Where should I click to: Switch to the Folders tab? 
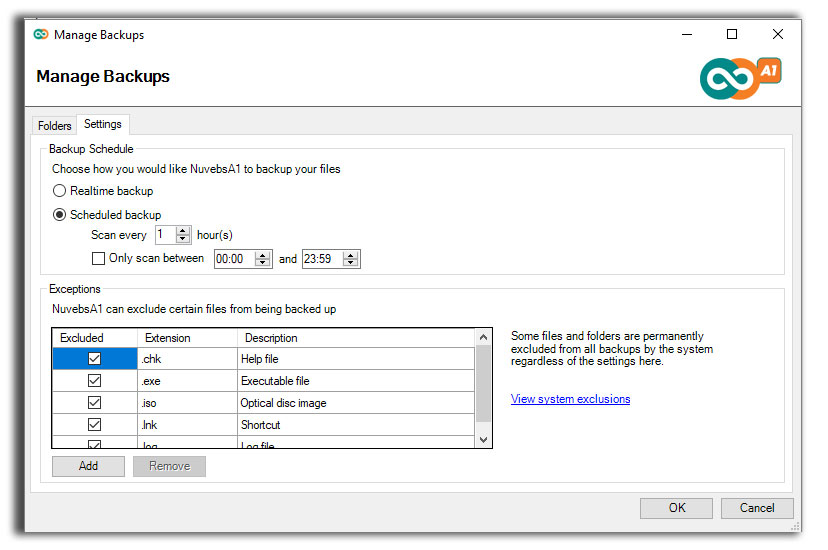point(54,126)
